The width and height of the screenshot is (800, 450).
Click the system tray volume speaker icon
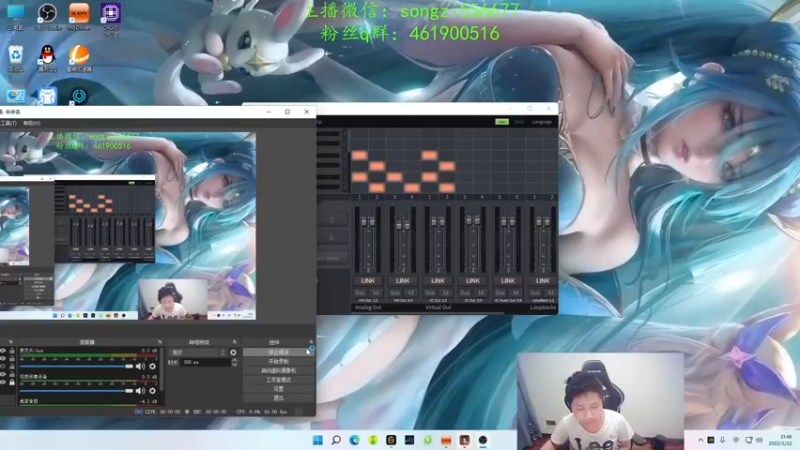(x=759, y=440)
